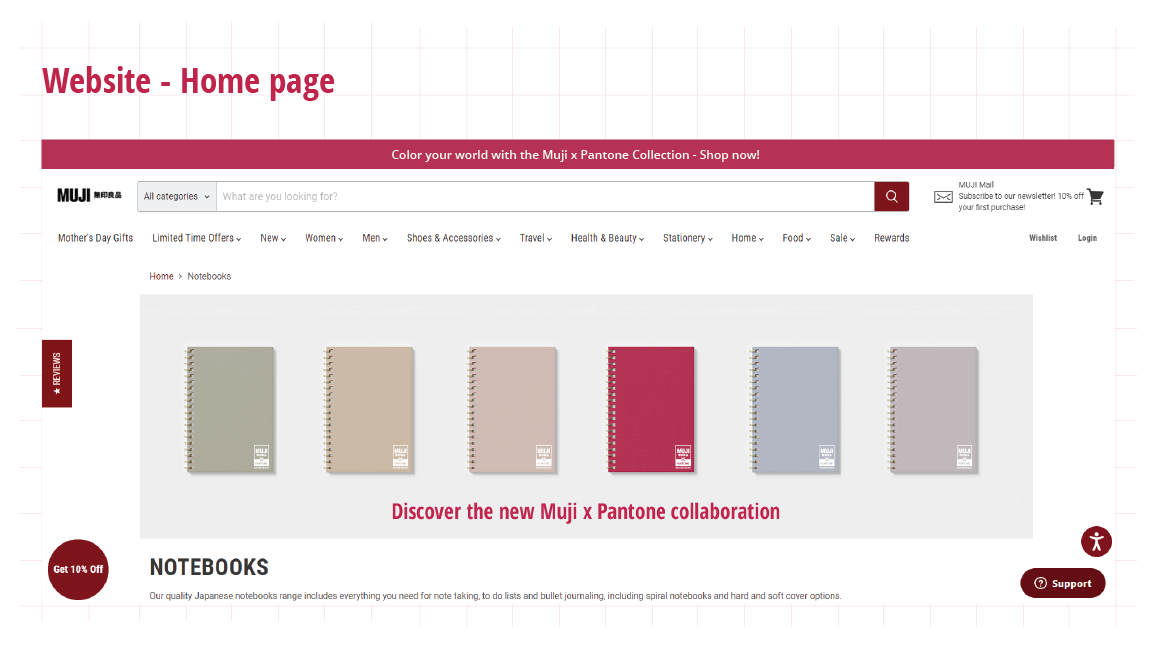The width and height of the screenshot is (1152, 648).
Task: Click the magnifier search button
Action: point(891,196)
